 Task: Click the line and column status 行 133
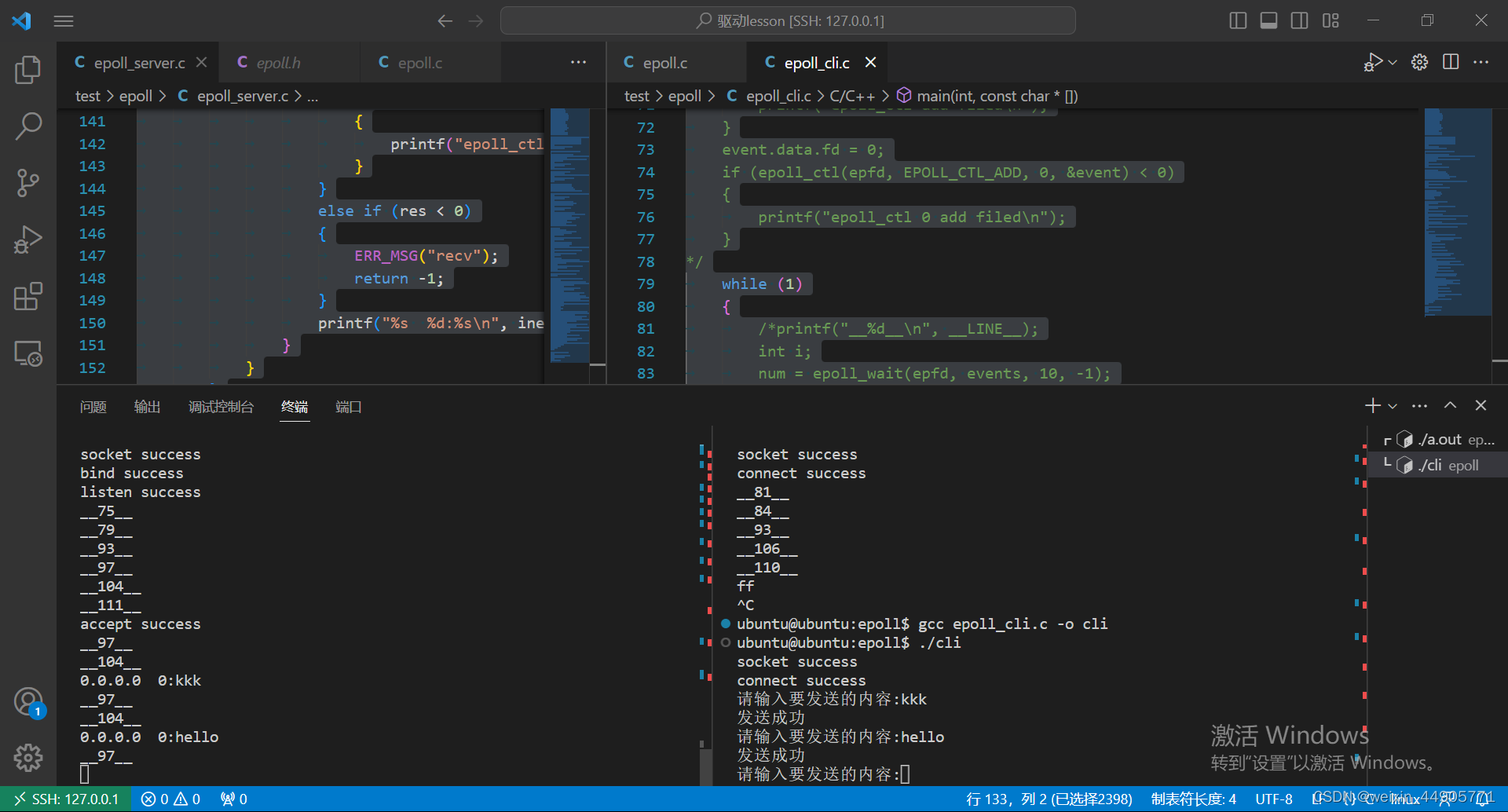1049,799
